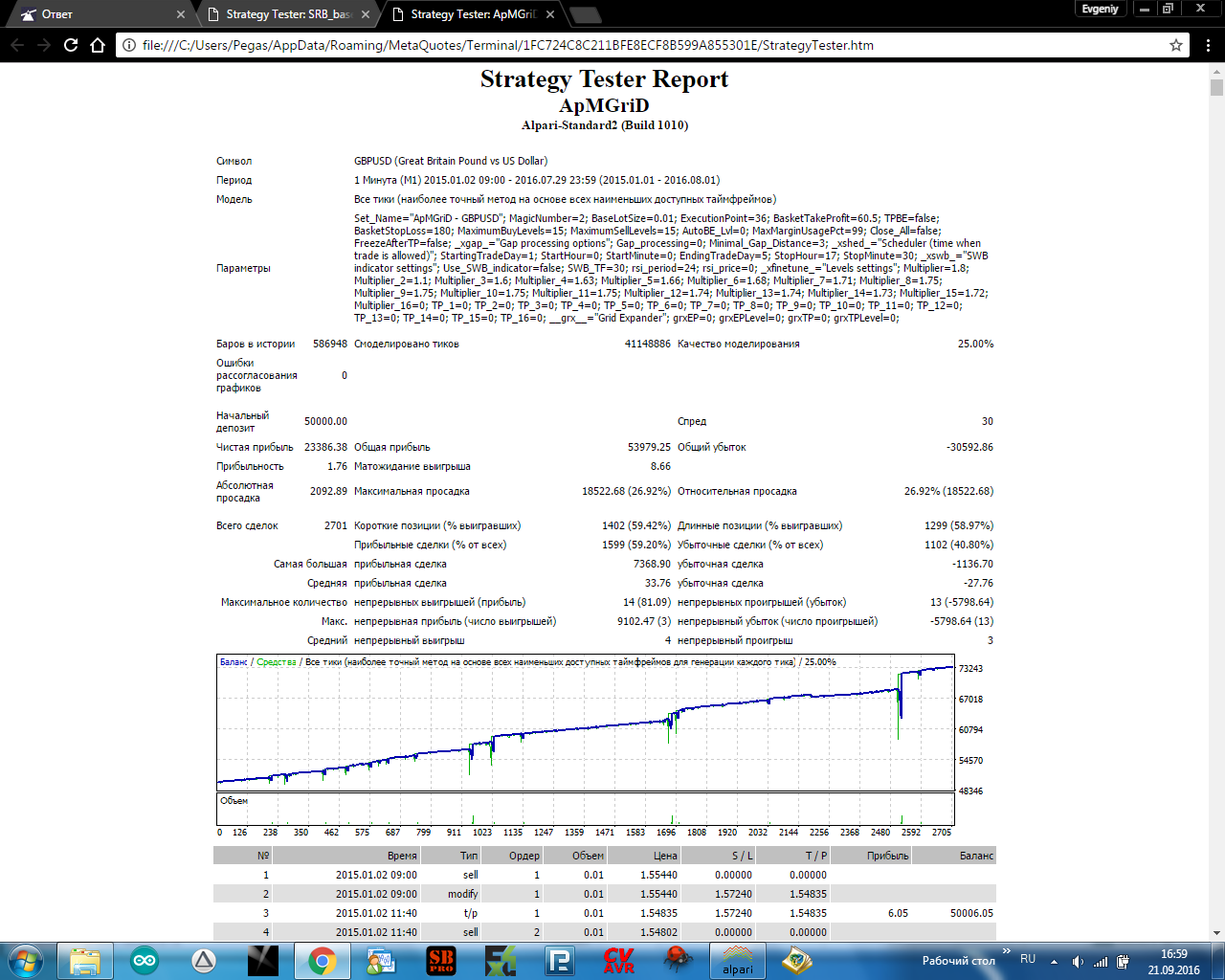The height and width of the screenshot is (980, 1225).
Task: Click the profit factor value 1.76
Action: tap(337, 466)
